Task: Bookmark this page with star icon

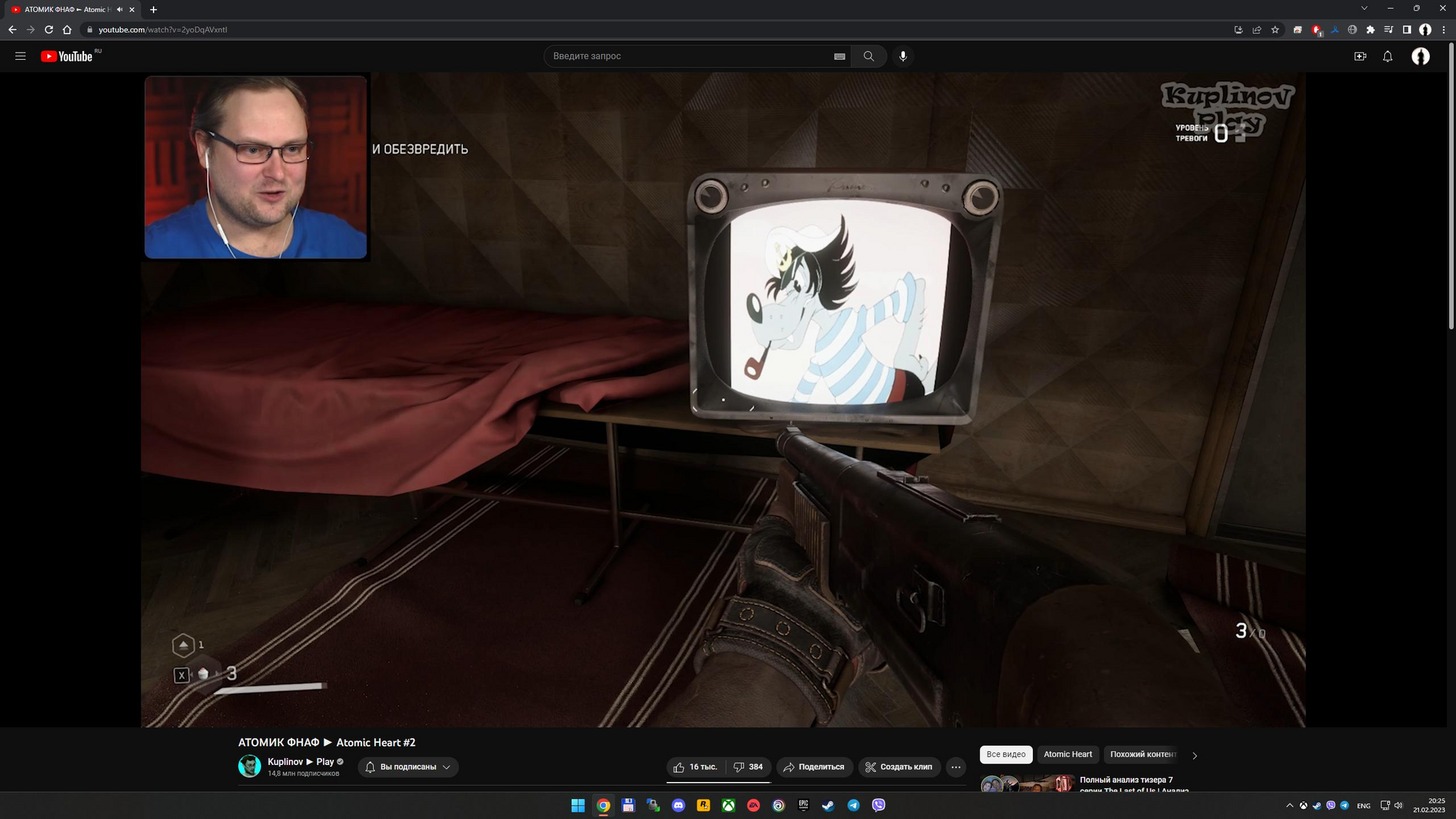Action: pyautogui.click(x=1275, y=30)
